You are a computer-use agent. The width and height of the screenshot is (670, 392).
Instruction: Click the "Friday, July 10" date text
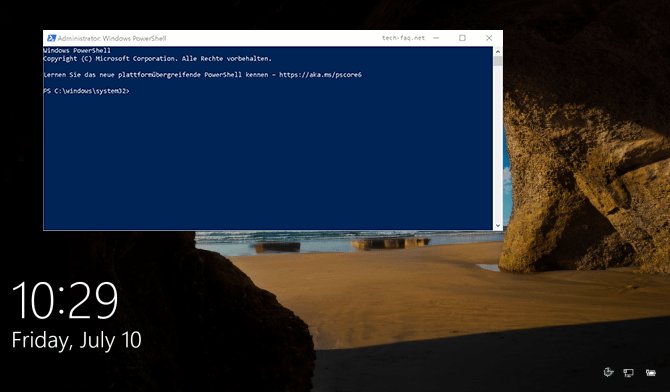click(x=76, y=341)
